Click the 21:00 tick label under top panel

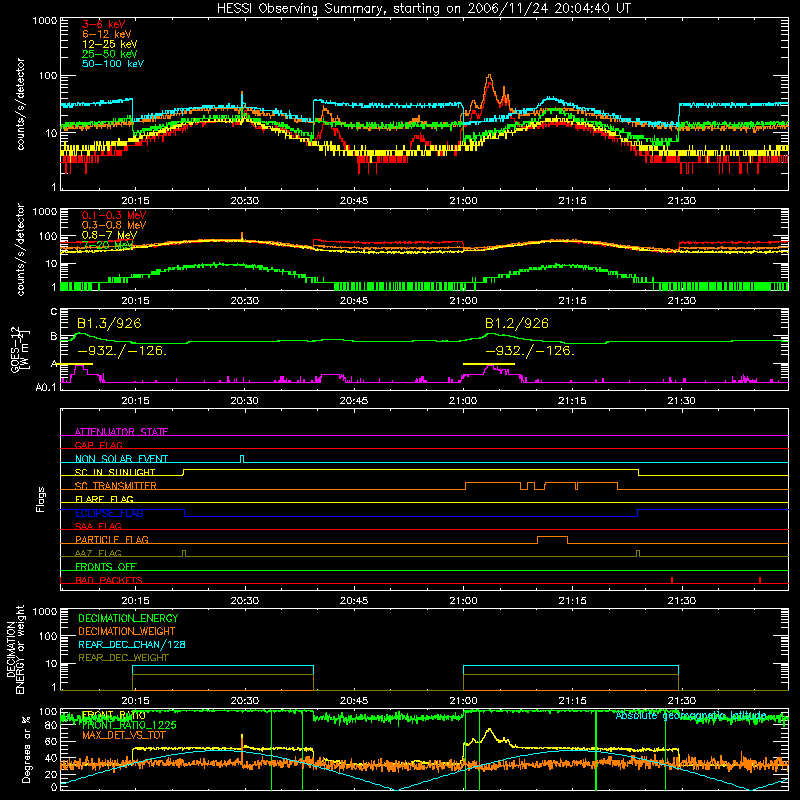point(463,201)
